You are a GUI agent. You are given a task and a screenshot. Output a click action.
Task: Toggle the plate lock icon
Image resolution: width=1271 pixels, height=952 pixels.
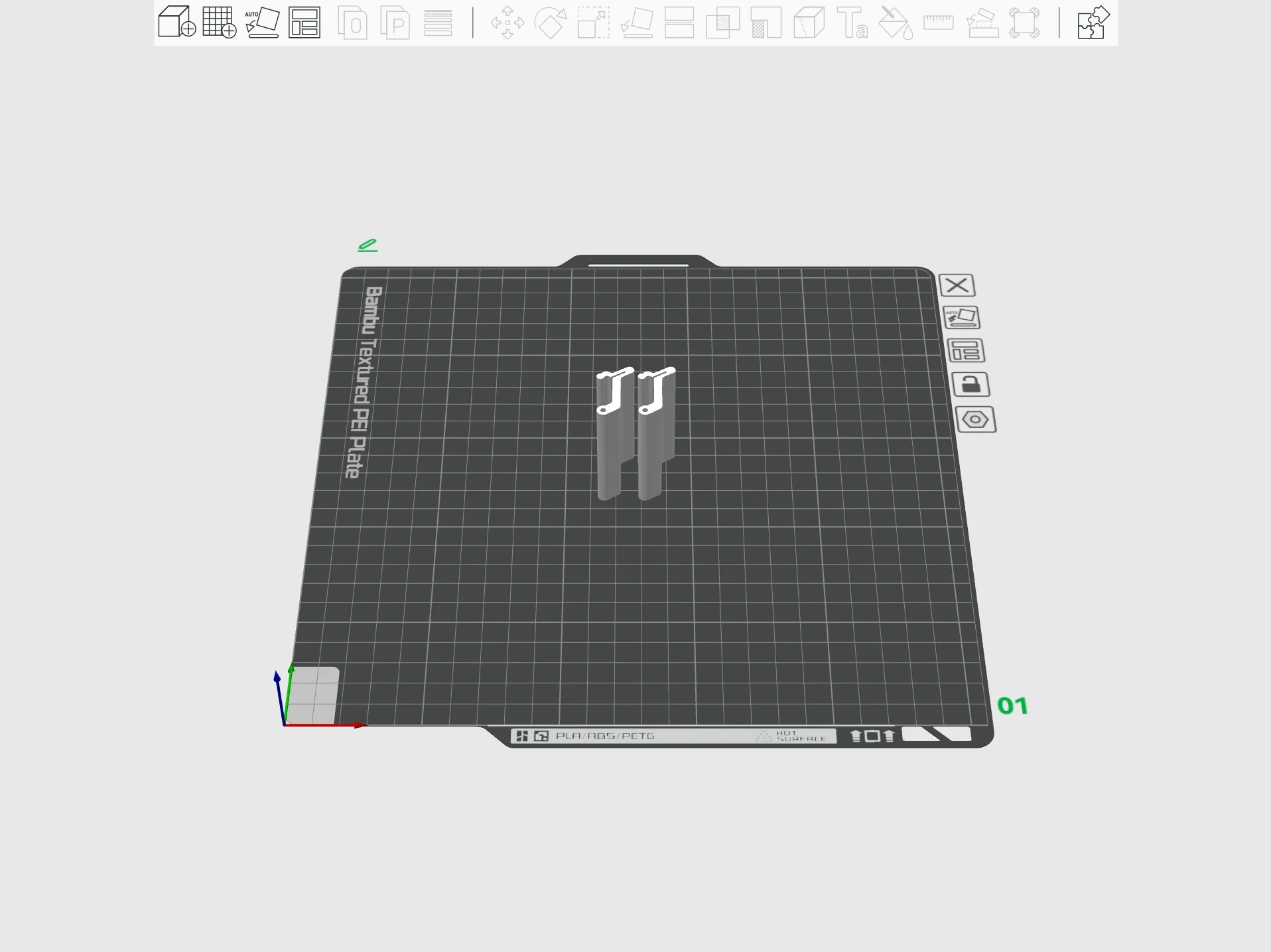coord(970,385)
